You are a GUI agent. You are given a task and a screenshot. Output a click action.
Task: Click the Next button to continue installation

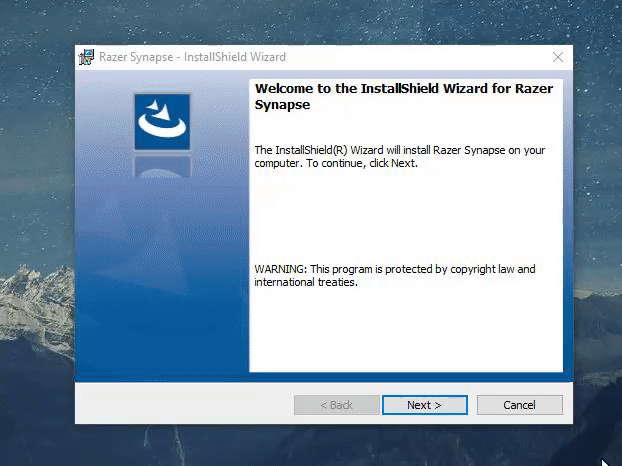point(424,405)
